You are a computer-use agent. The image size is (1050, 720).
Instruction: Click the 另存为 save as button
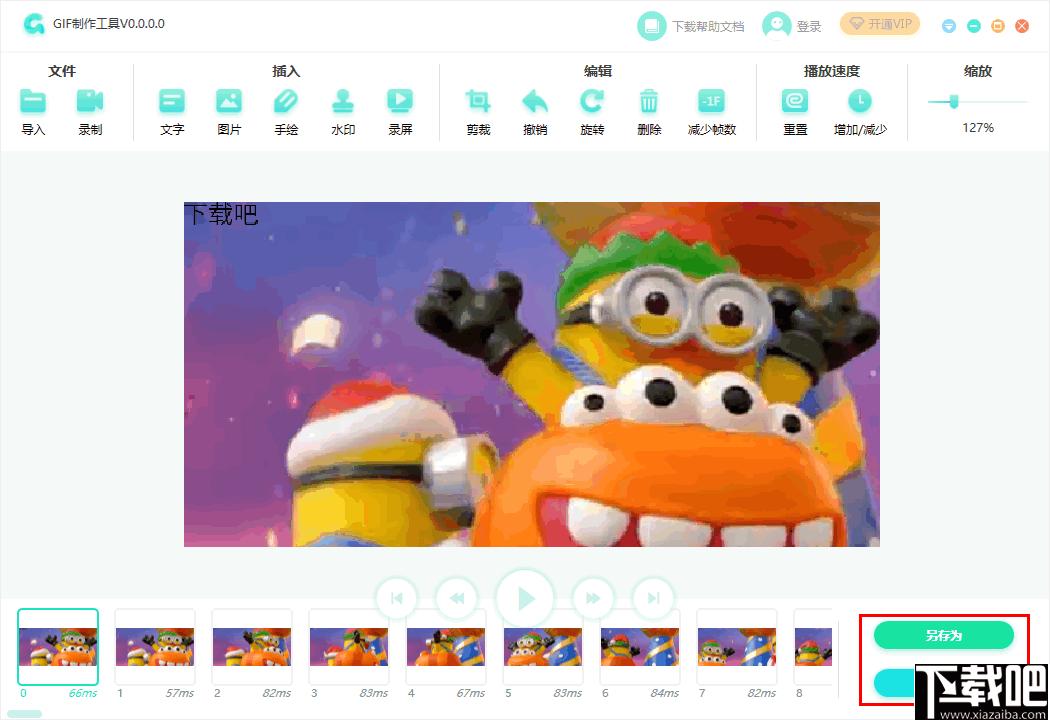944,635
